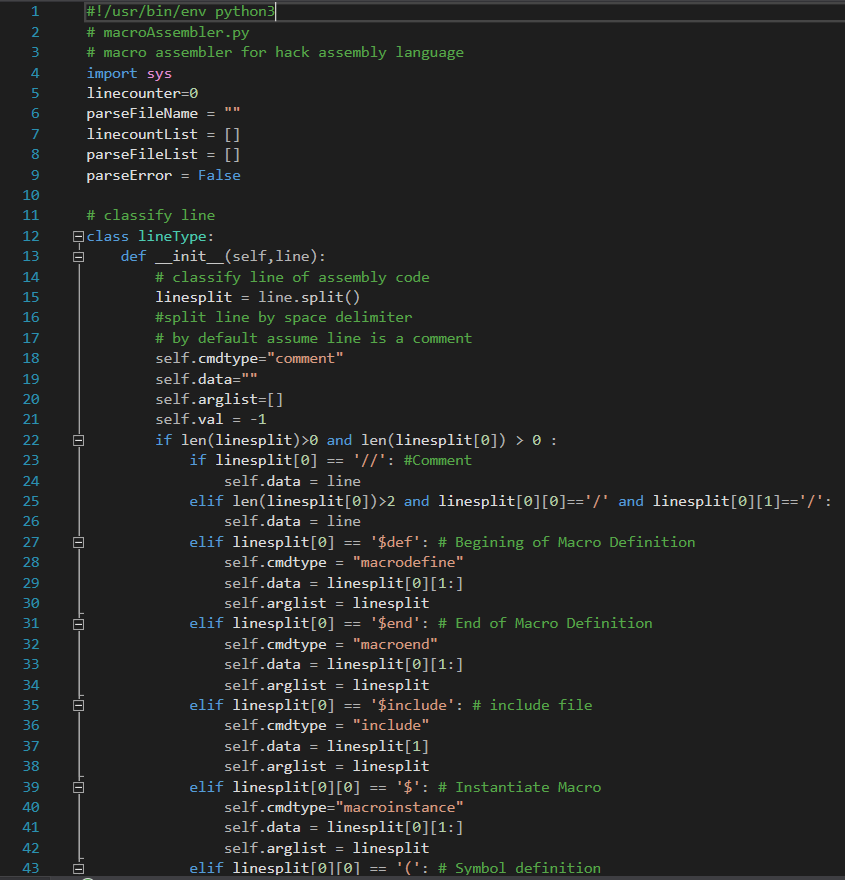Viewport: 845px width, 880px height.
Task: Click 'lineType' class name
Action: (172, 236)
